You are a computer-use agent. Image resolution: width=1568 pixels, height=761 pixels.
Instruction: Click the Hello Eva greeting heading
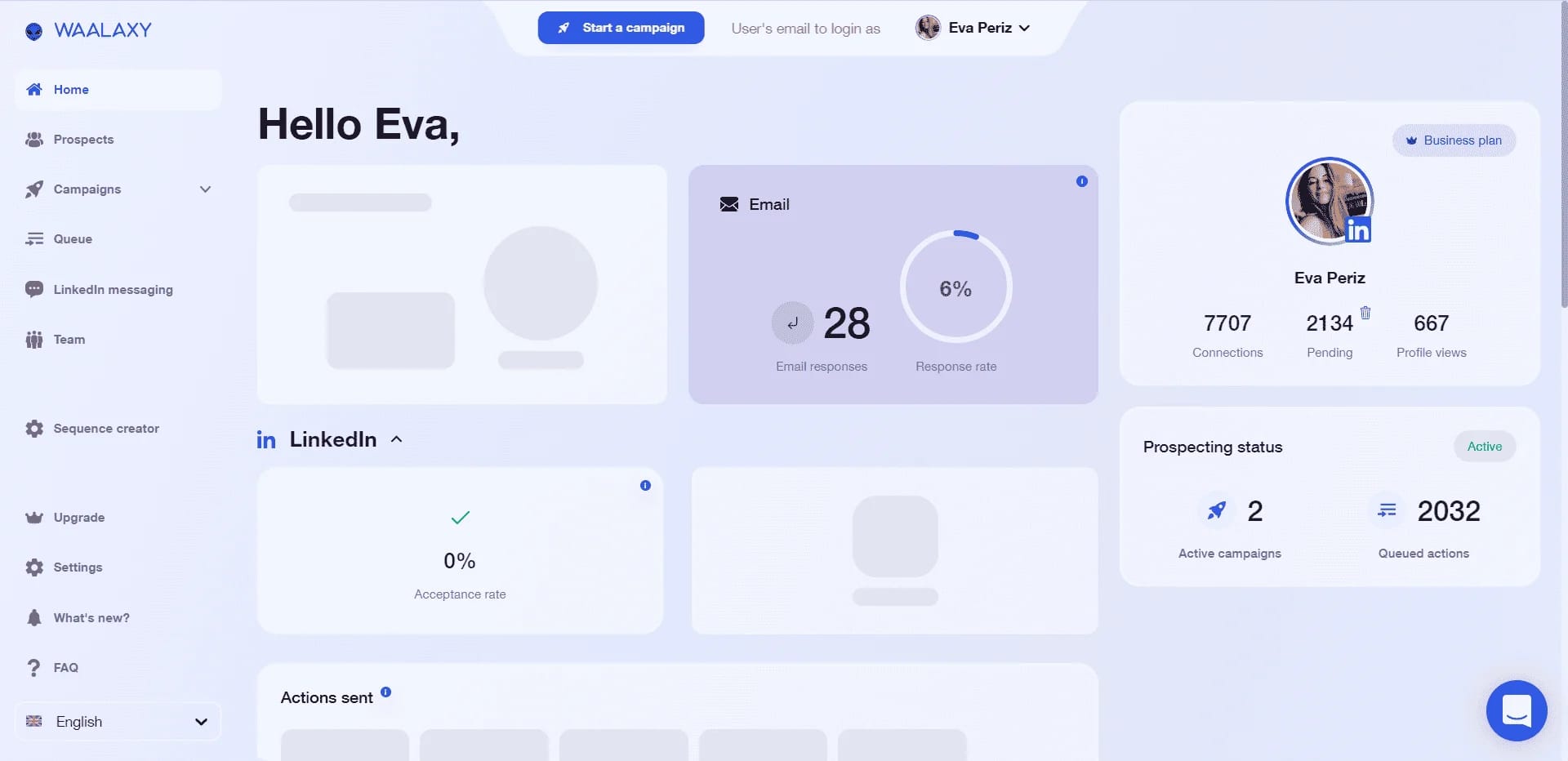[x=359, y=125]
